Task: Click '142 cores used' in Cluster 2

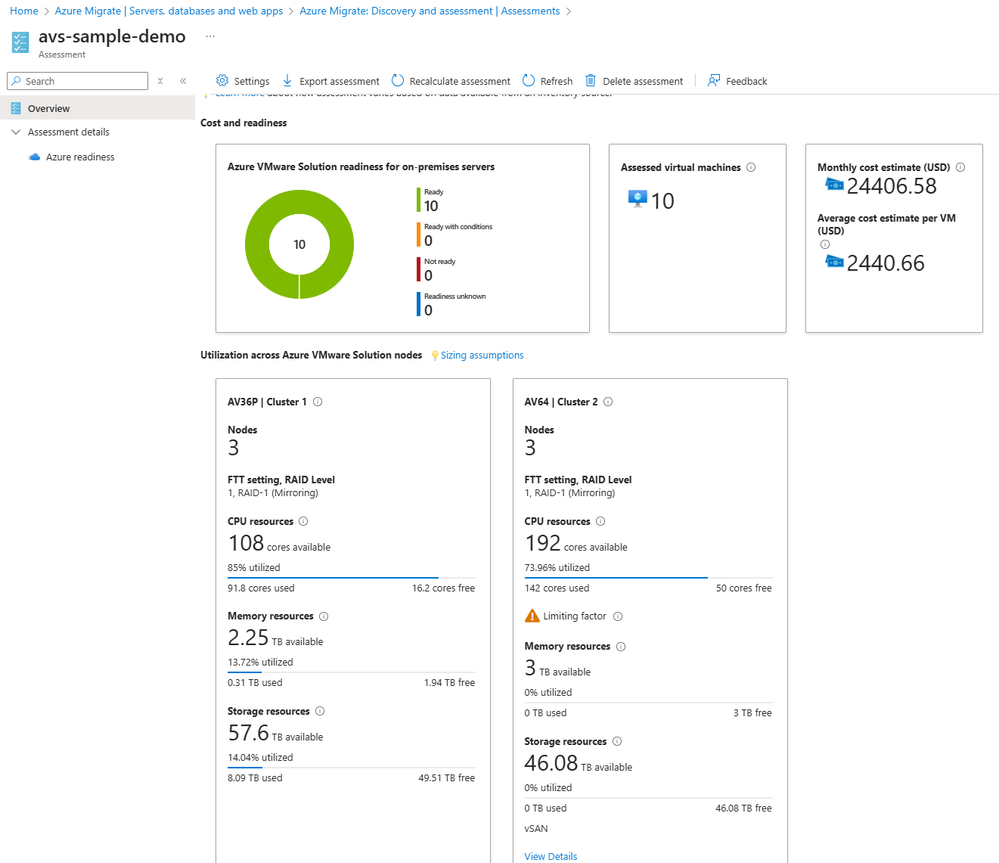Action: coord(557,588)
